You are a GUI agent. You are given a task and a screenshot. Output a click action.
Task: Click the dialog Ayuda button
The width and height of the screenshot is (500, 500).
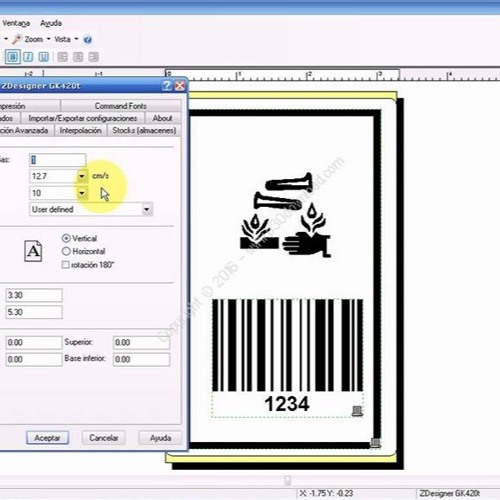click(x=160, y=438)
